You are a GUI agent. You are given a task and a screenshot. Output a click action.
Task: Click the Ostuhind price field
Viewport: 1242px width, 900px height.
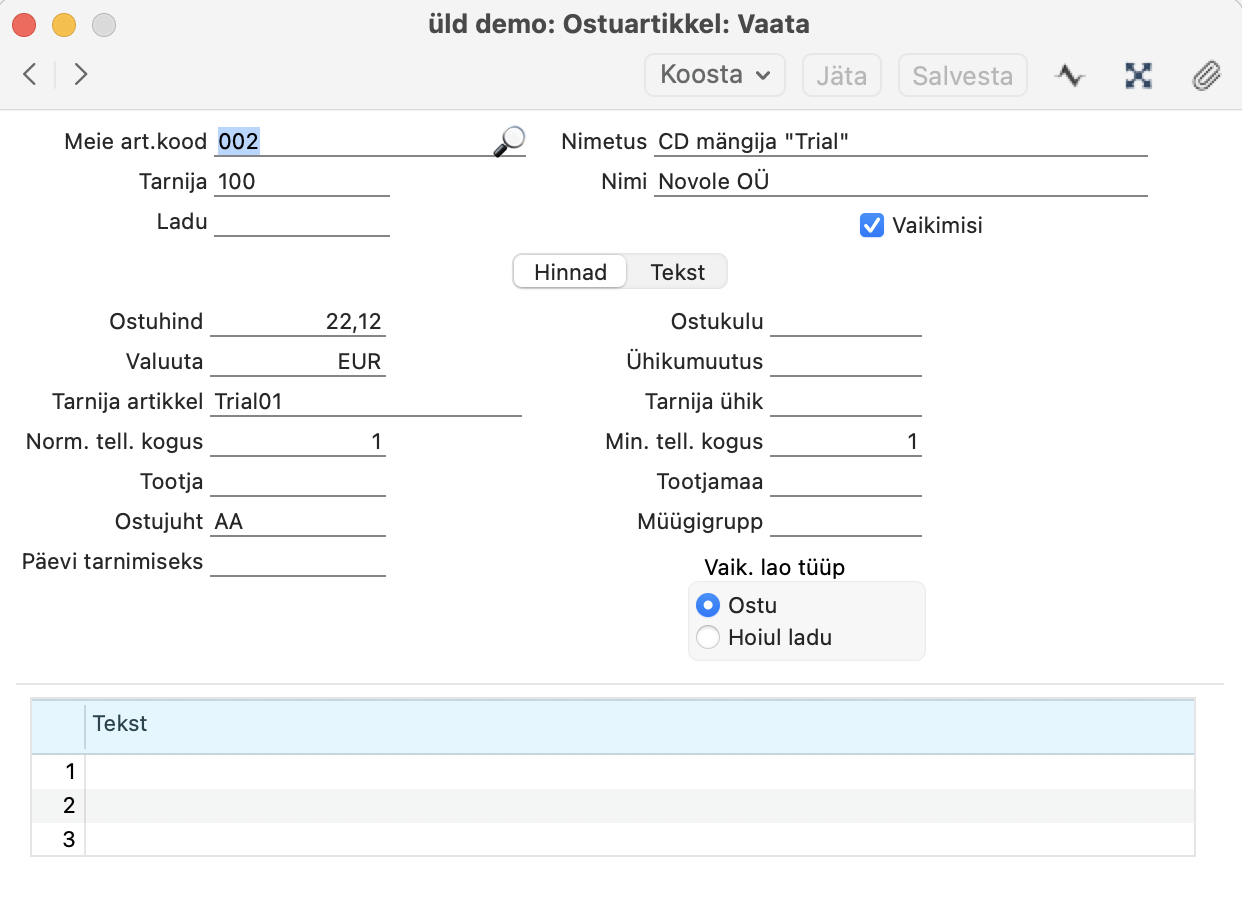(x=297, y=322)
